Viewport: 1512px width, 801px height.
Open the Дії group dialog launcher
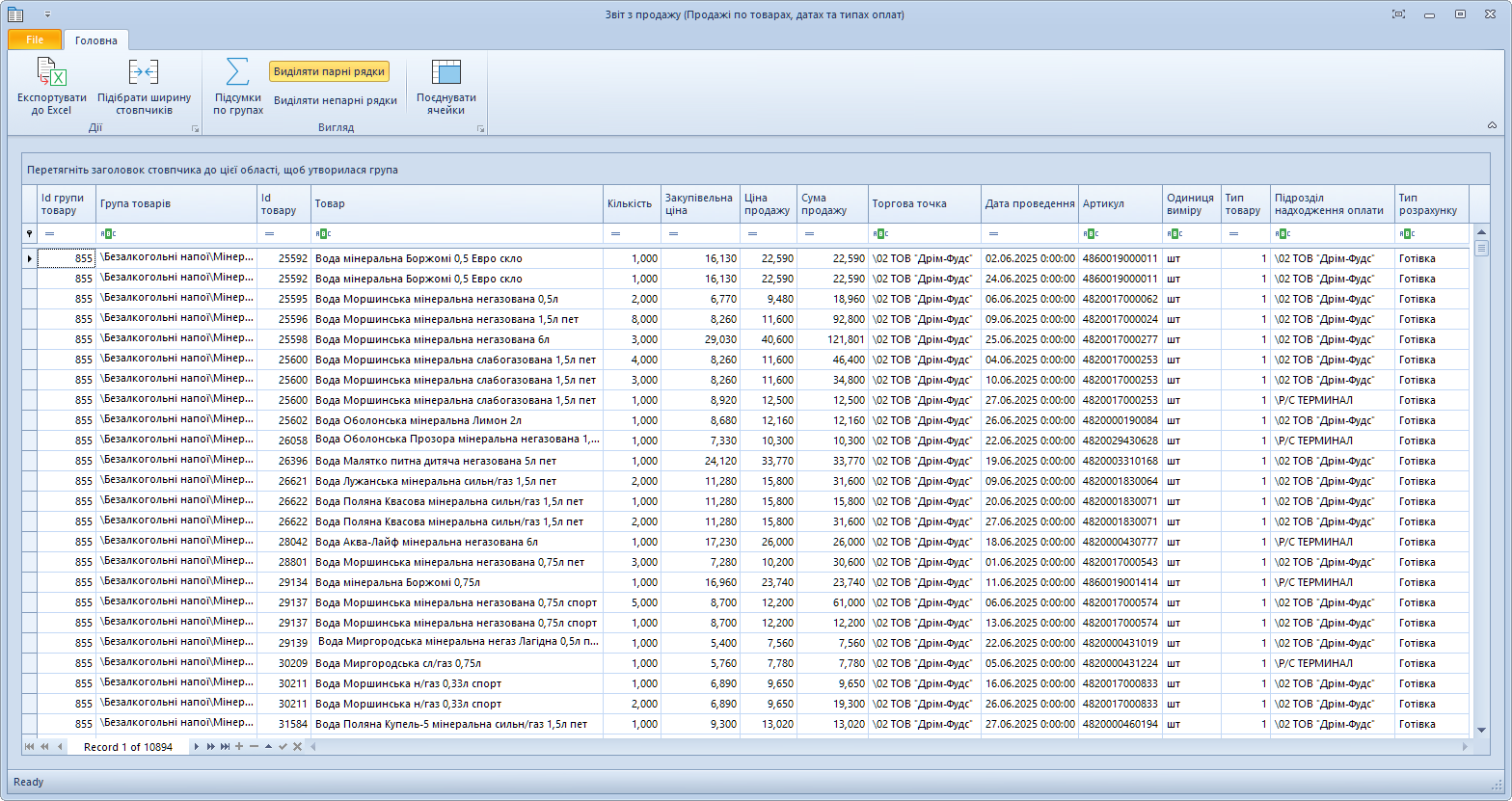pos(195,128)
